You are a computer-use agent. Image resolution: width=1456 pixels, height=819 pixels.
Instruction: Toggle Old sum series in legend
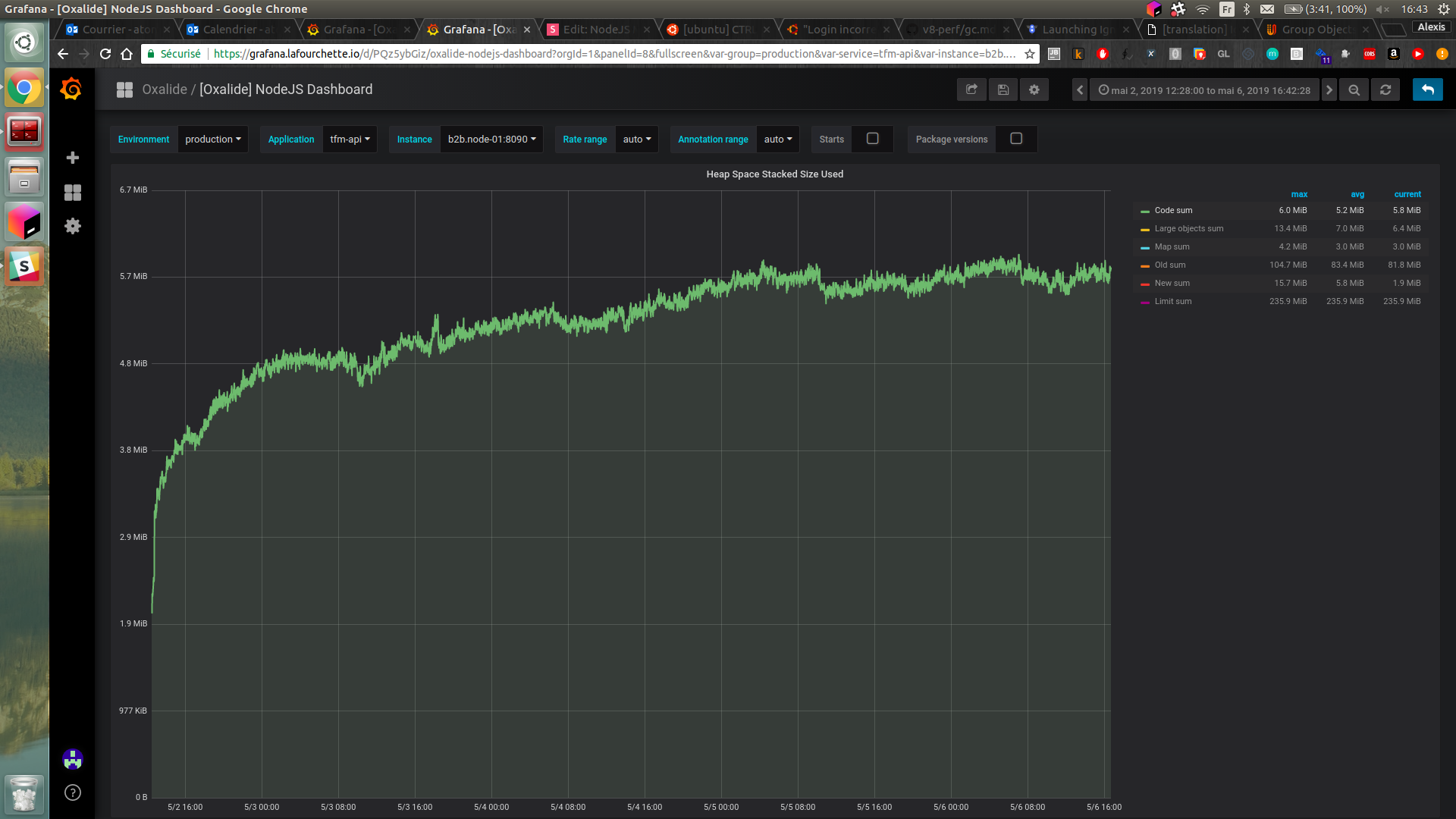coord(1169,265)
